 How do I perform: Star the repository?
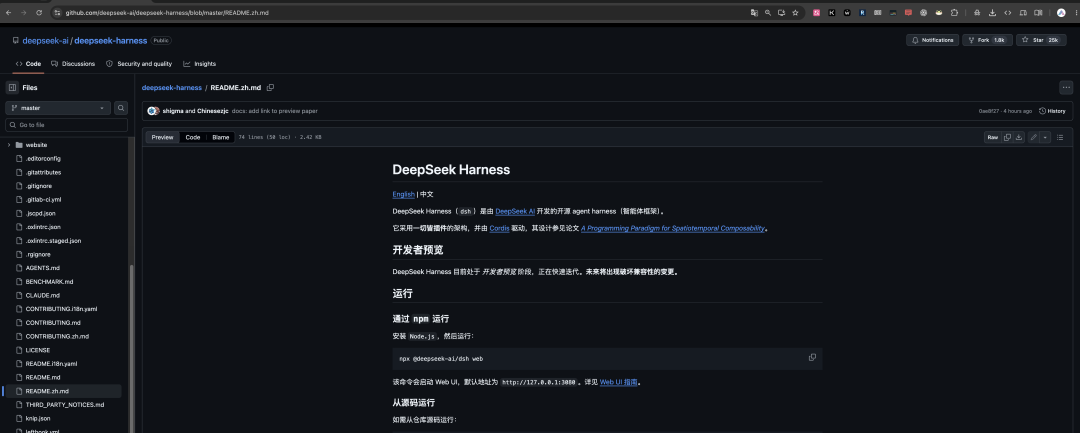(x=1040, y=40)
